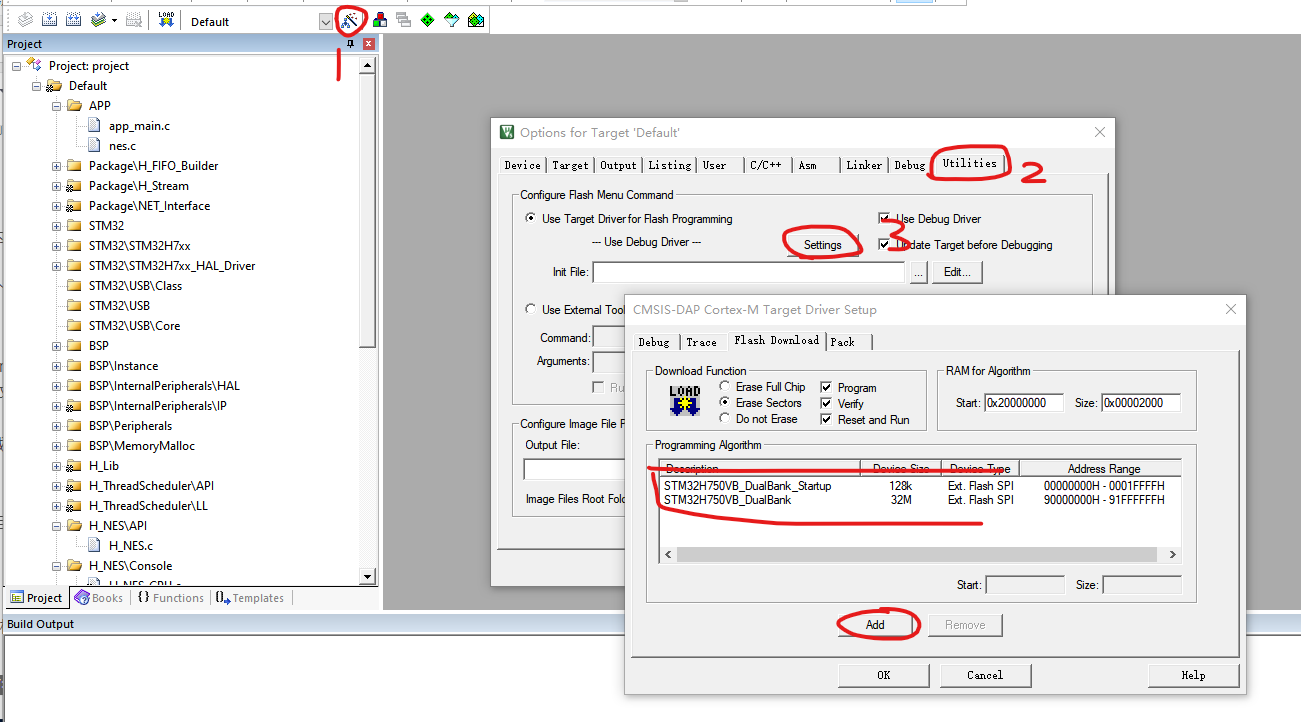Image resolution: width=1301 pixels, height=722 pixels.
Task: Select Use Target Driver for Flash Programming
Action: [532, 219]
